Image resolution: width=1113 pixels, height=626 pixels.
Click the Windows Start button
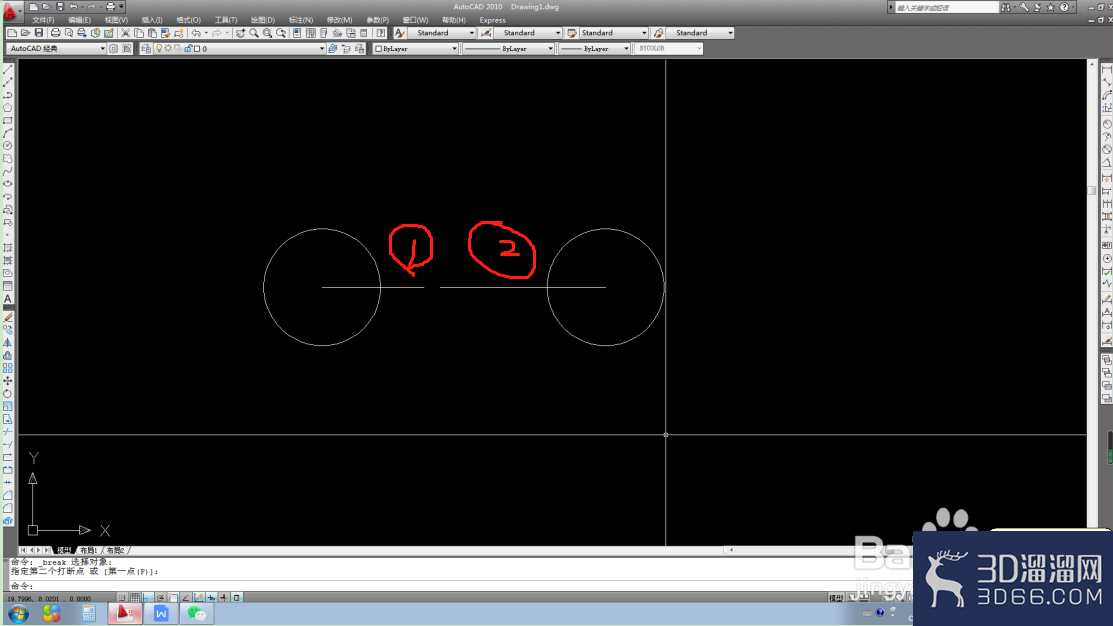click(18, 614)
